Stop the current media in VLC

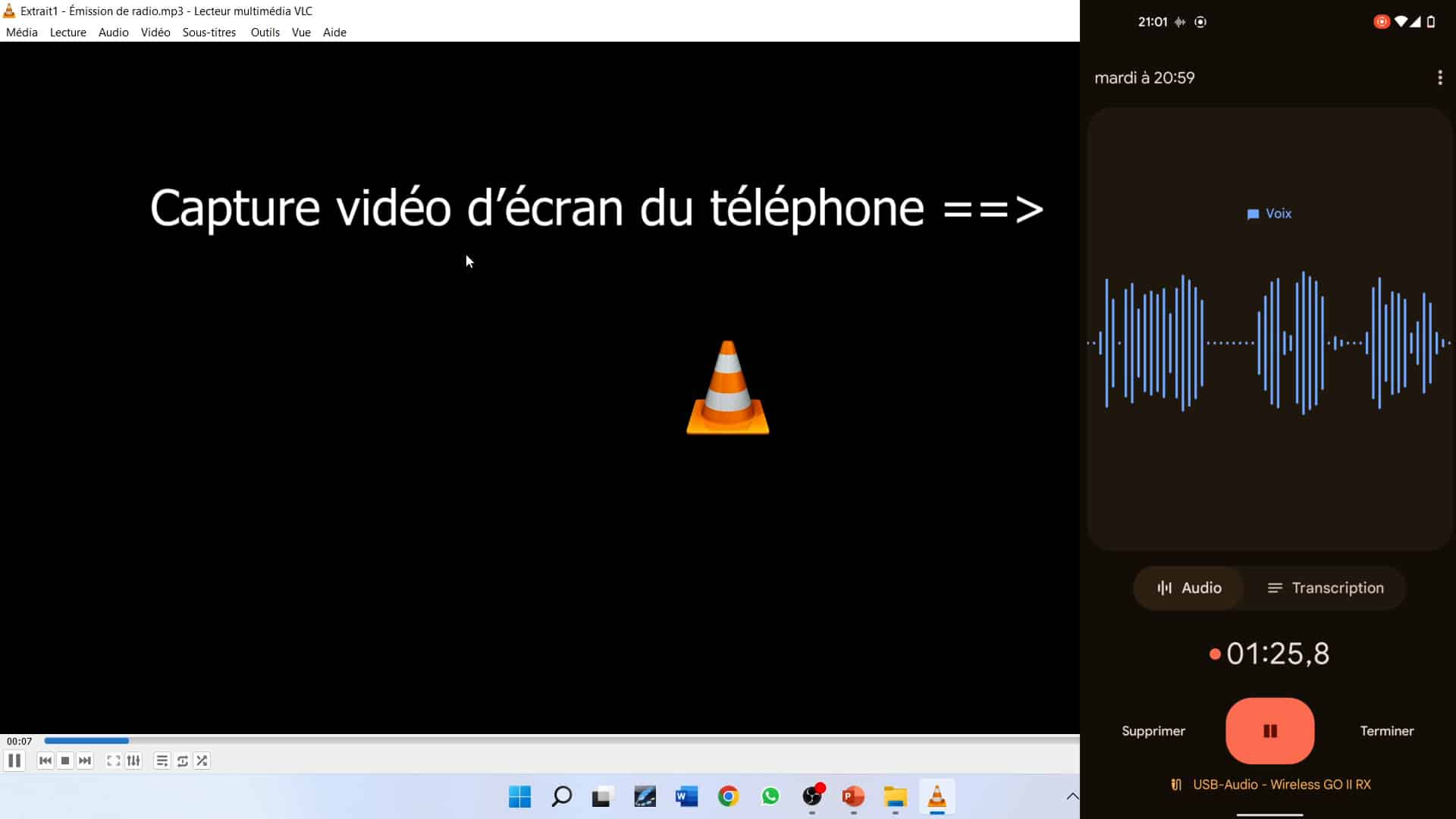click(x=65, y=761)
